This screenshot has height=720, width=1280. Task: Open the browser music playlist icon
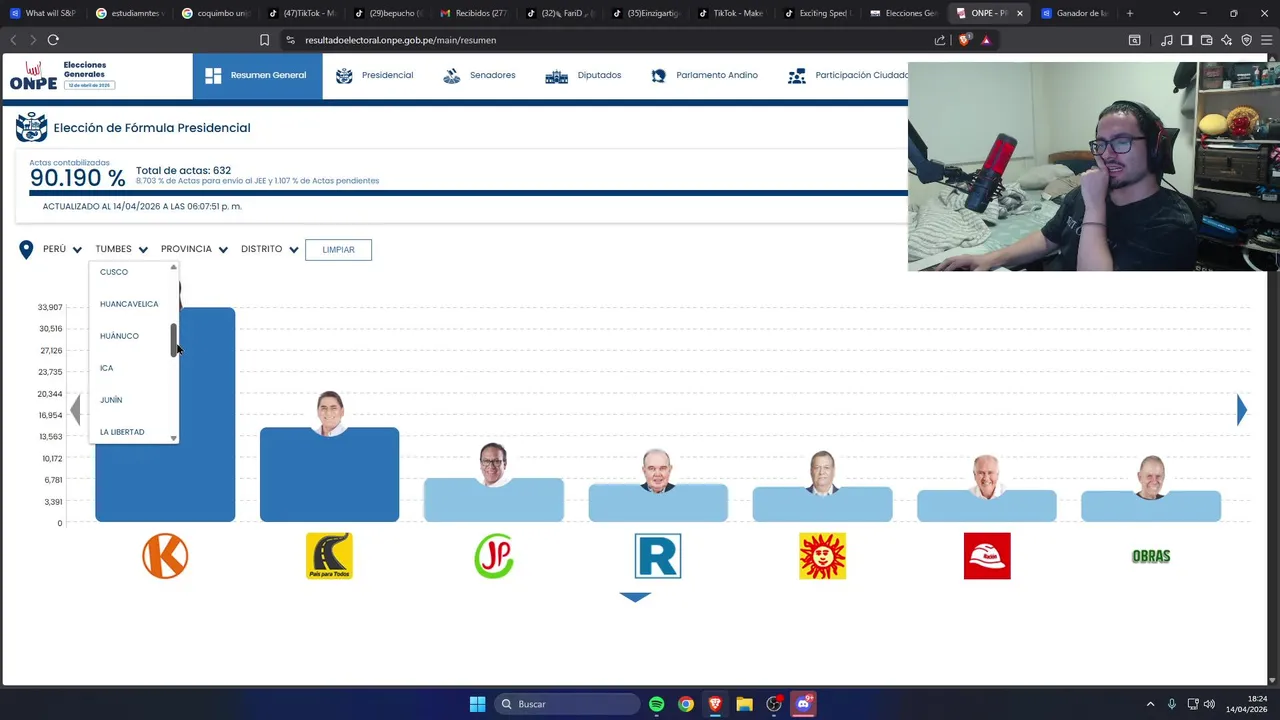pyautogui.click(x=1166, y=40)
